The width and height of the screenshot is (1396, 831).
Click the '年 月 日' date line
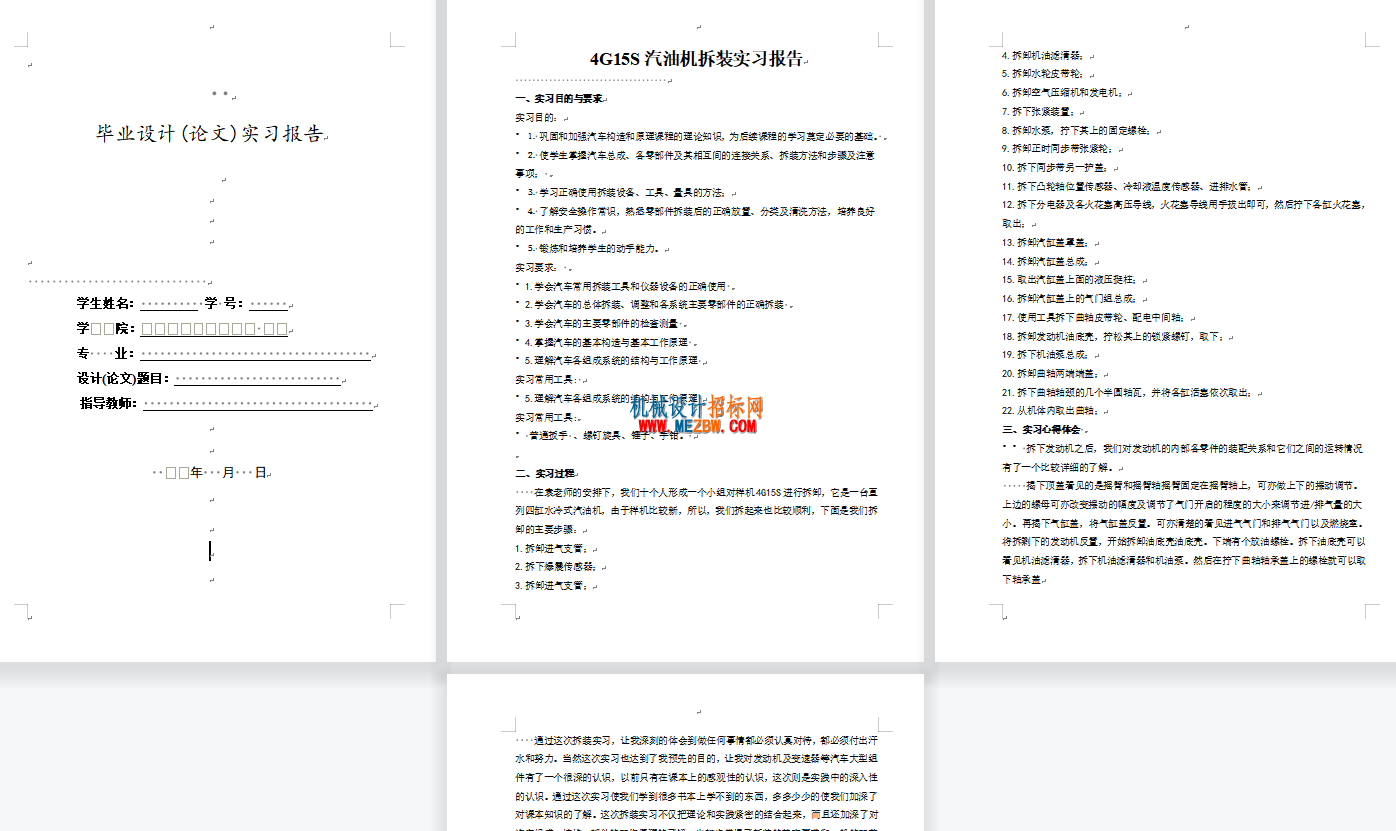point(210,472)
